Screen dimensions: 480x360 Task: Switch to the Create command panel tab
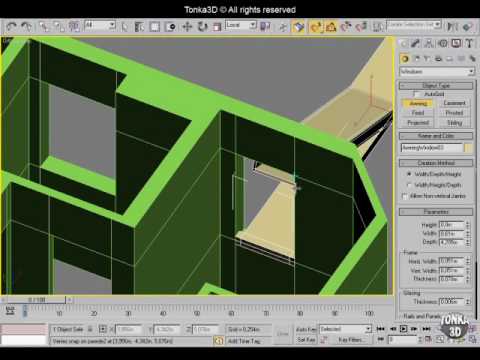(x=404, y=44)
